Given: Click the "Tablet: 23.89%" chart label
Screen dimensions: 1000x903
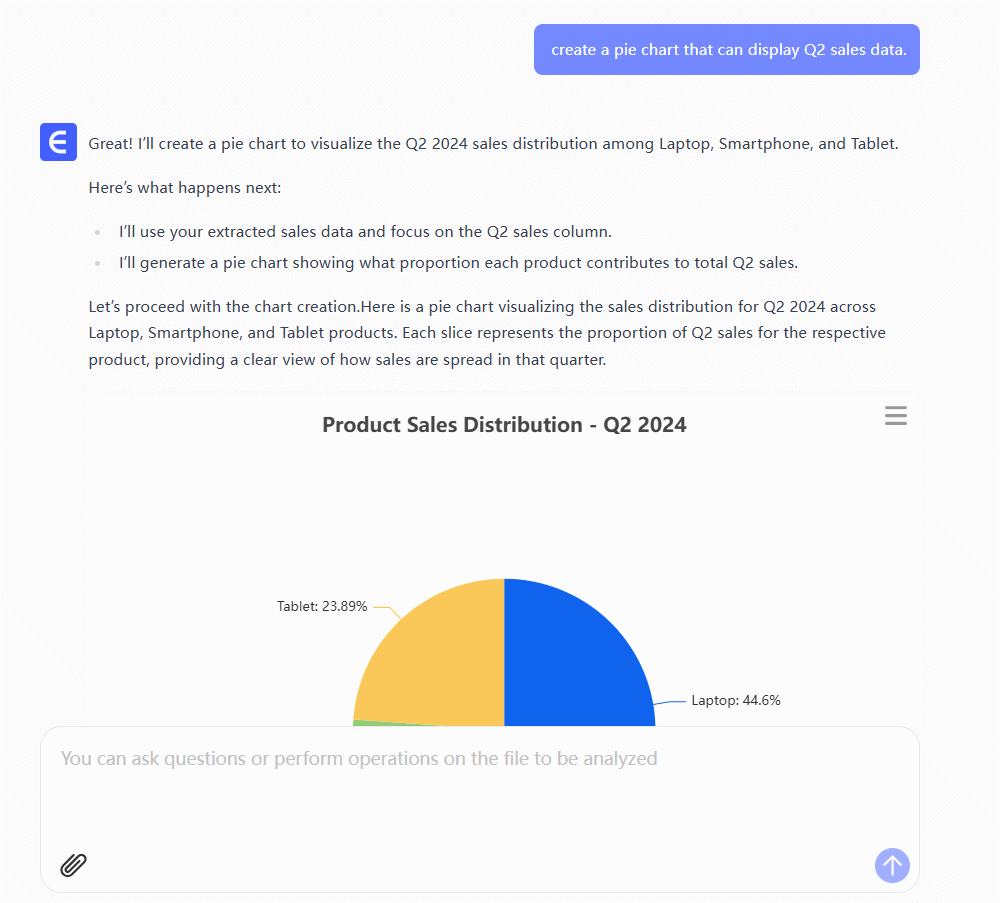Looking at the screenshot, I should click(322, 606).
